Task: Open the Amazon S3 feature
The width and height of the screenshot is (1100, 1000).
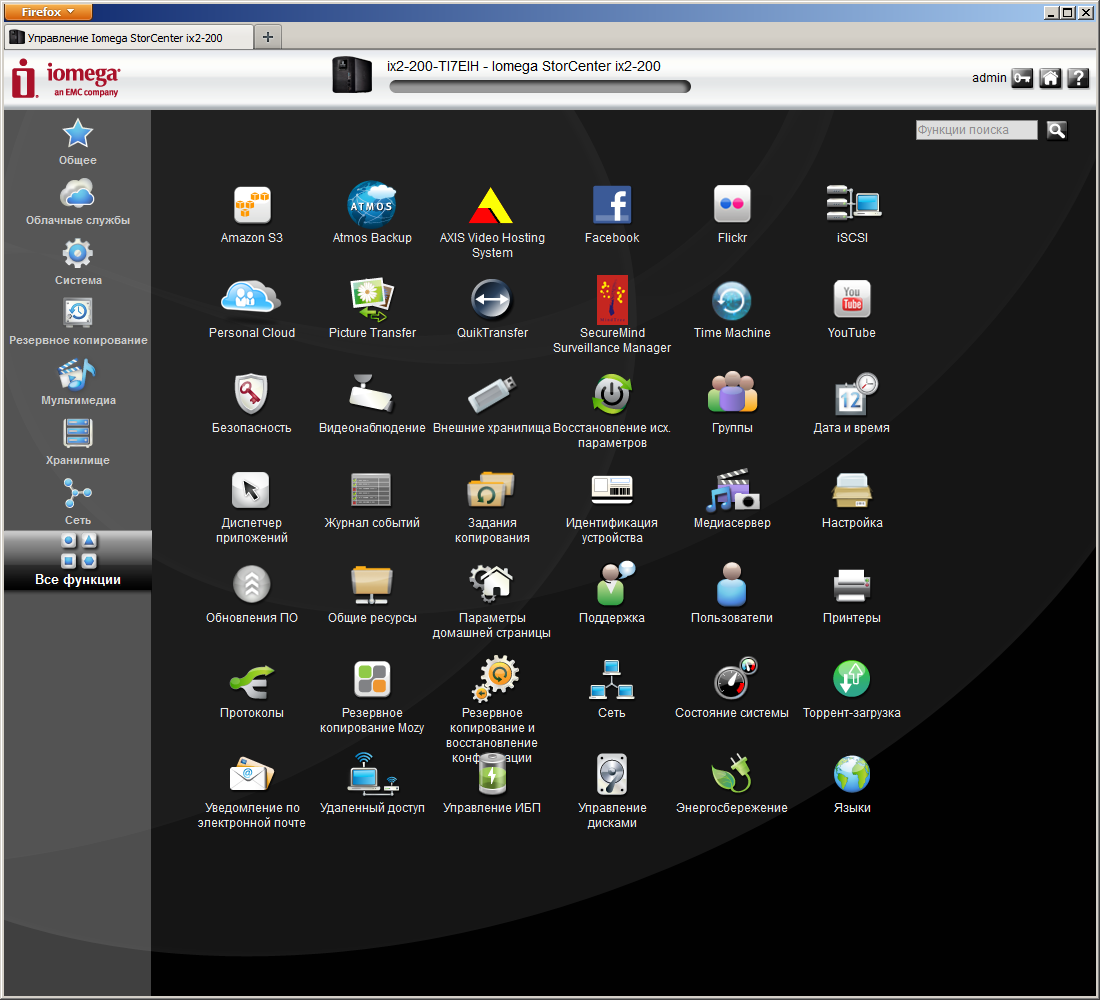Action: pos(252,205)
